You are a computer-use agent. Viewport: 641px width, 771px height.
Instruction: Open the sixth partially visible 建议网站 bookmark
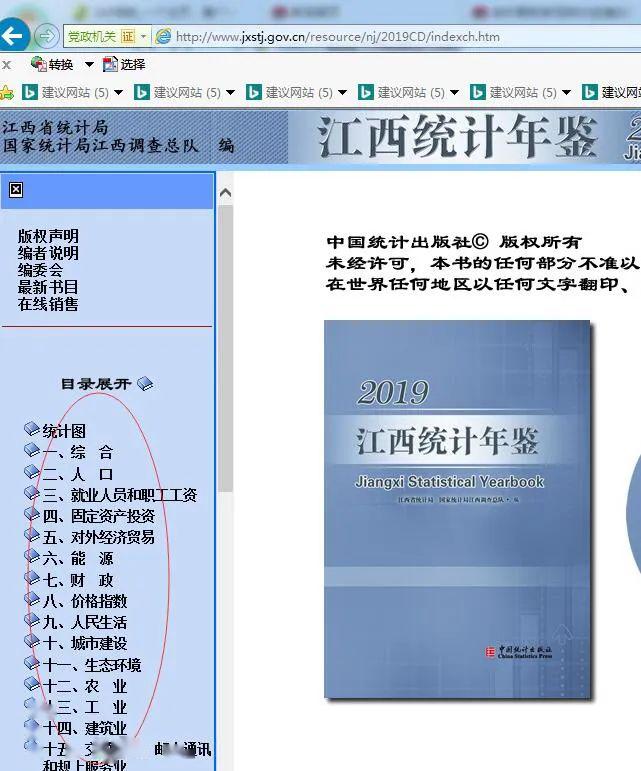612,92
